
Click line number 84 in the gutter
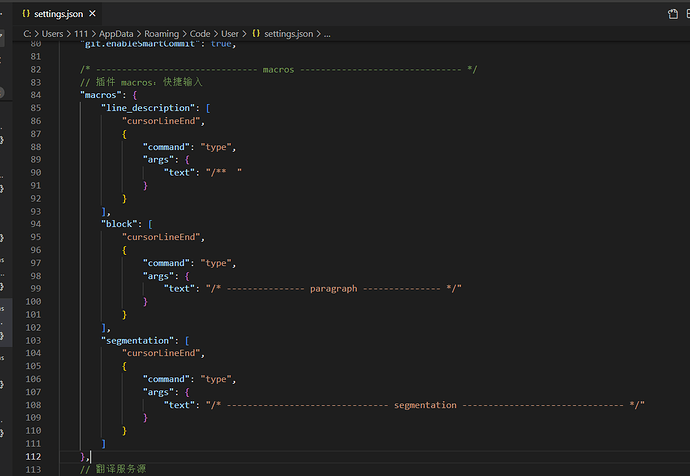(37, 94)
